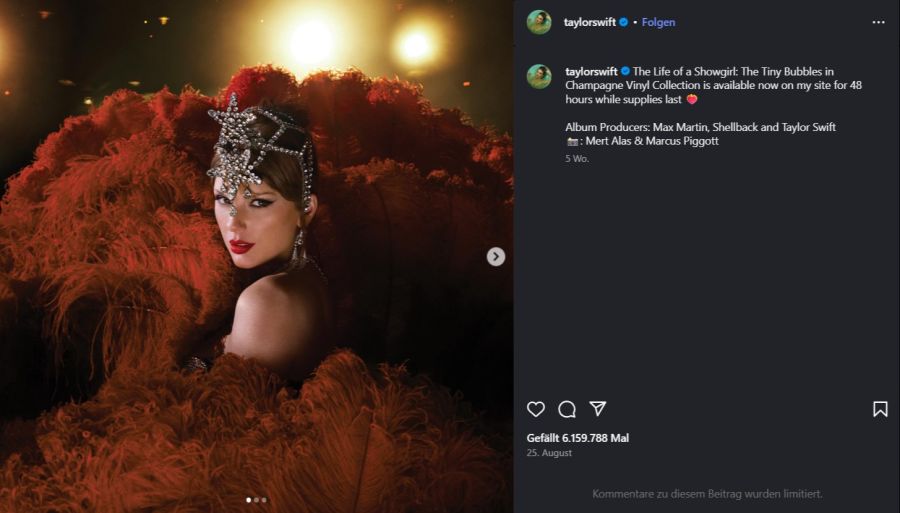Go to the next photo with the arrow

point(495,257)
